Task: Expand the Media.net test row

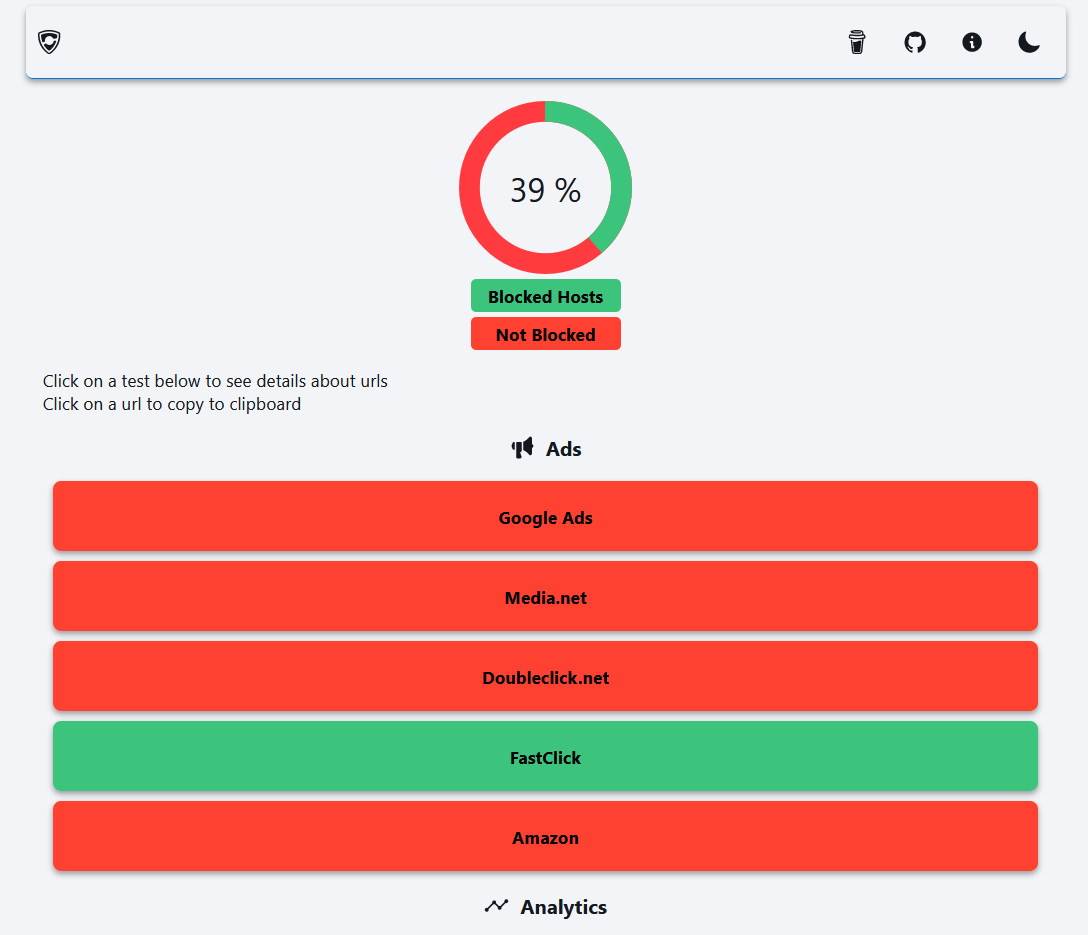Action: pos(545,597)
